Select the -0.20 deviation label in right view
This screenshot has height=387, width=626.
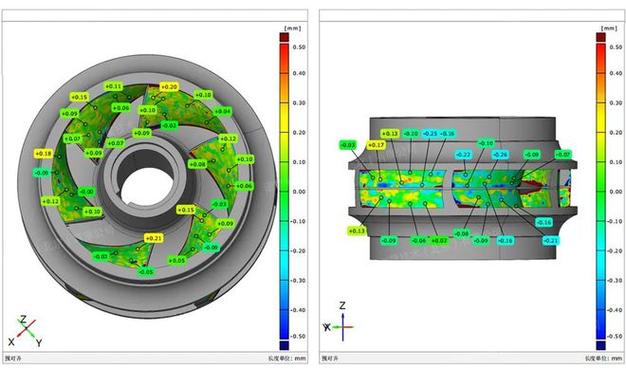pyautogui.click(x=411, y=134)
